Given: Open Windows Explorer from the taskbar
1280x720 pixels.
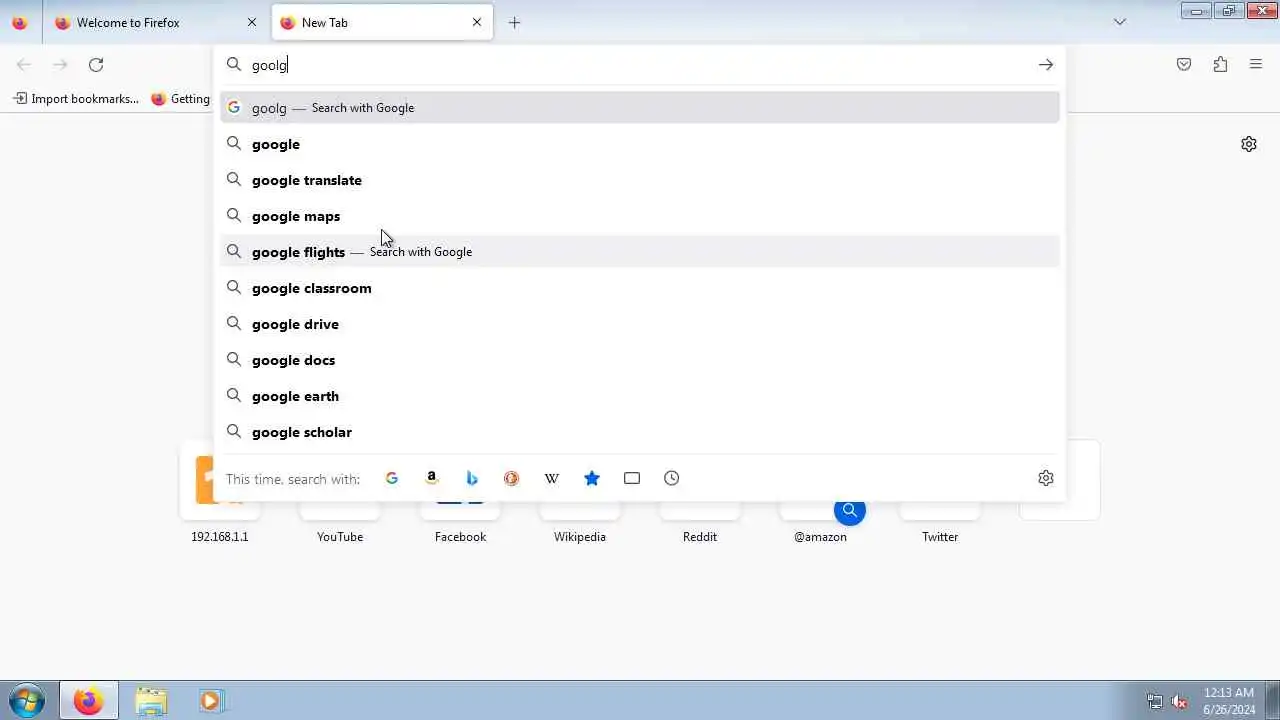Looking at the screenshot, I should click(151, 701).
